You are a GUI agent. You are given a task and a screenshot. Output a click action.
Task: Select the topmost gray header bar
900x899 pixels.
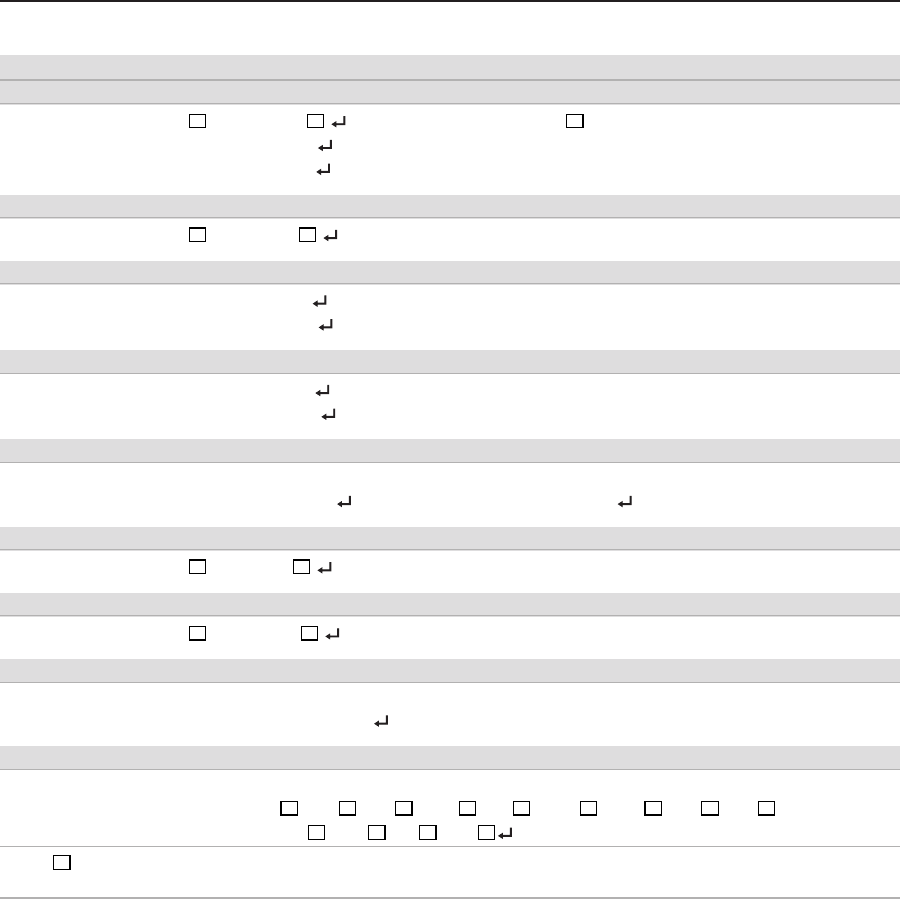click(x=450, y=67)
